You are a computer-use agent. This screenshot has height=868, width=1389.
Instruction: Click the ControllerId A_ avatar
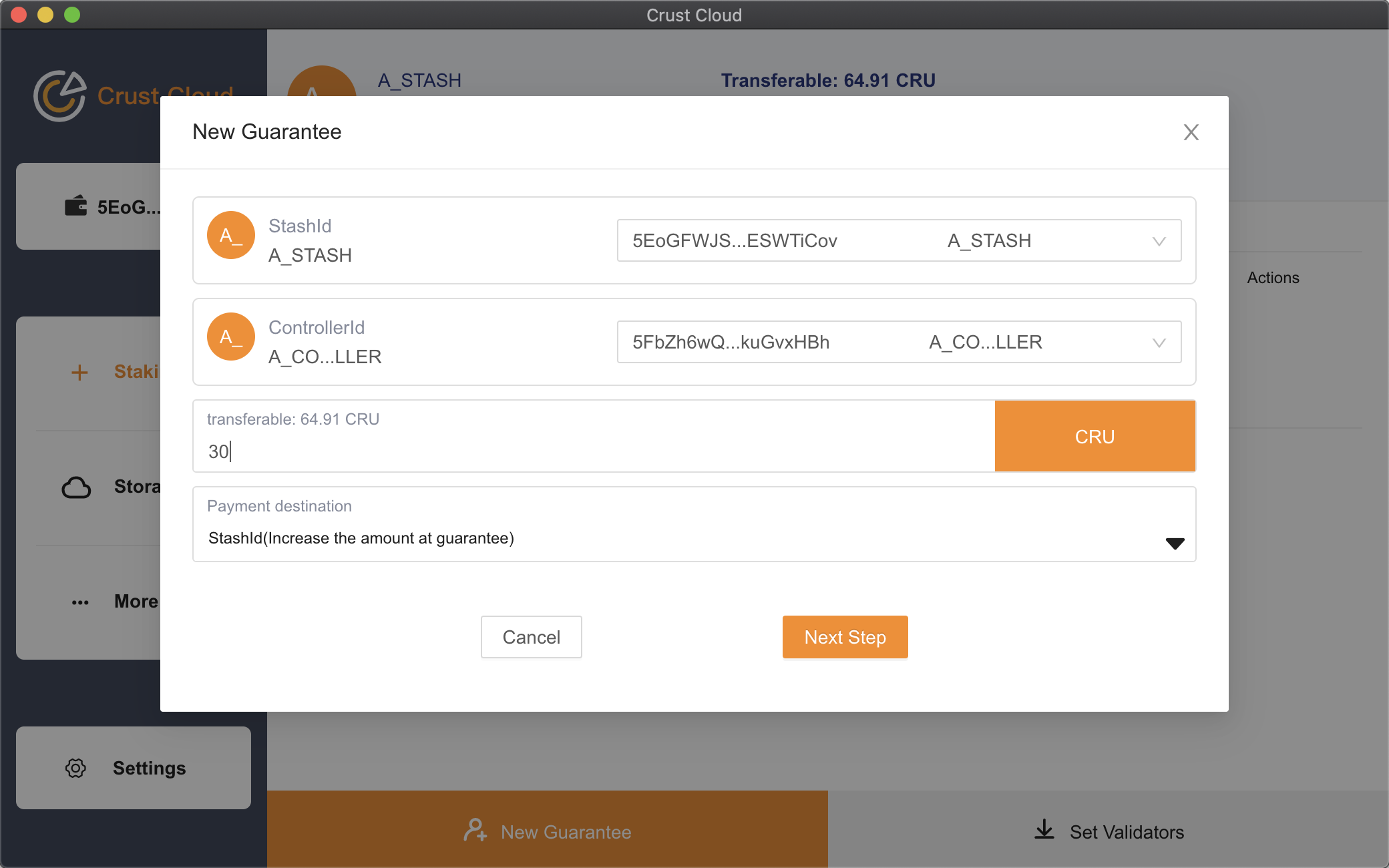[231, 337]
